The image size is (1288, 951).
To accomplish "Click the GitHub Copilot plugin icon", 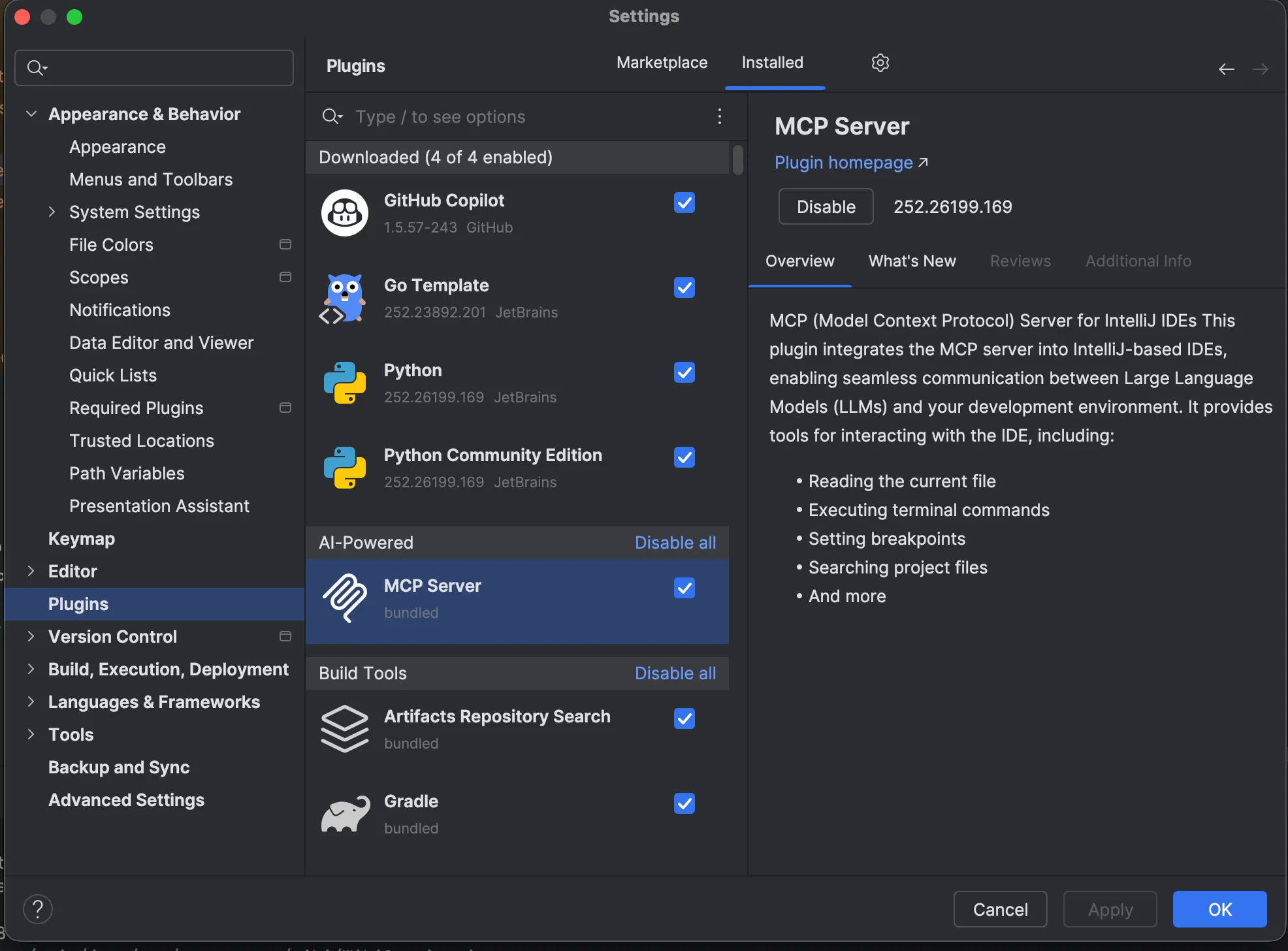I will pos(344,213).
